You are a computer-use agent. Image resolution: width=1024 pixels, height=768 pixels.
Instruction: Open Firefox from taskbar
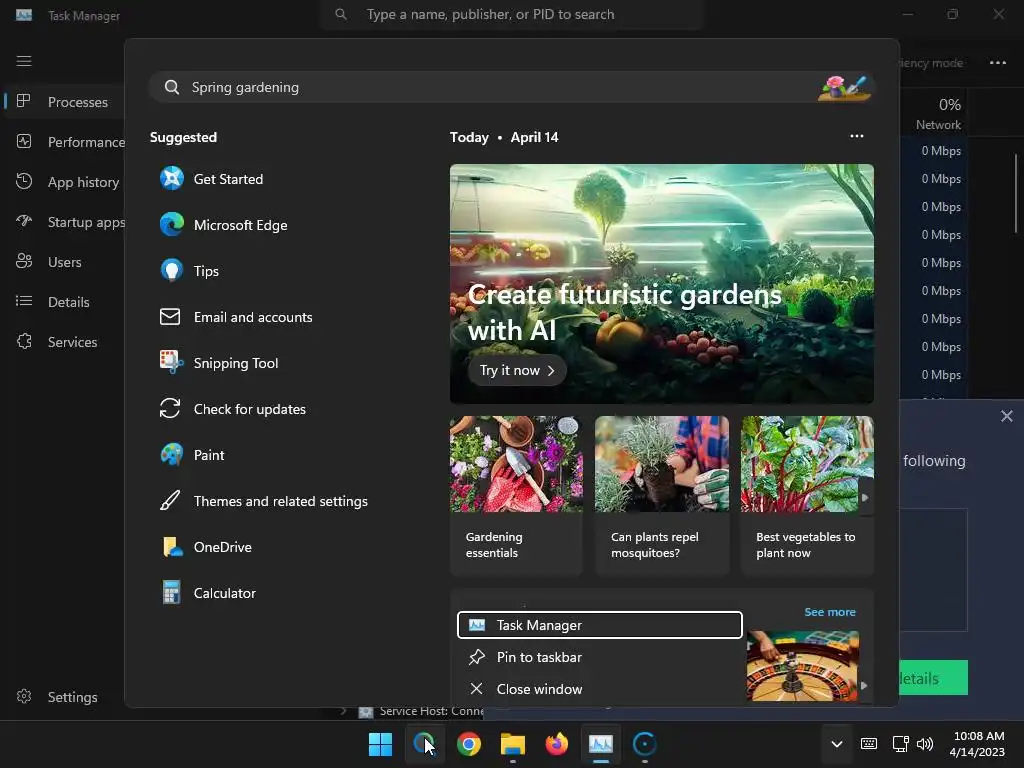pyautogui.click(x=556, y=744)
